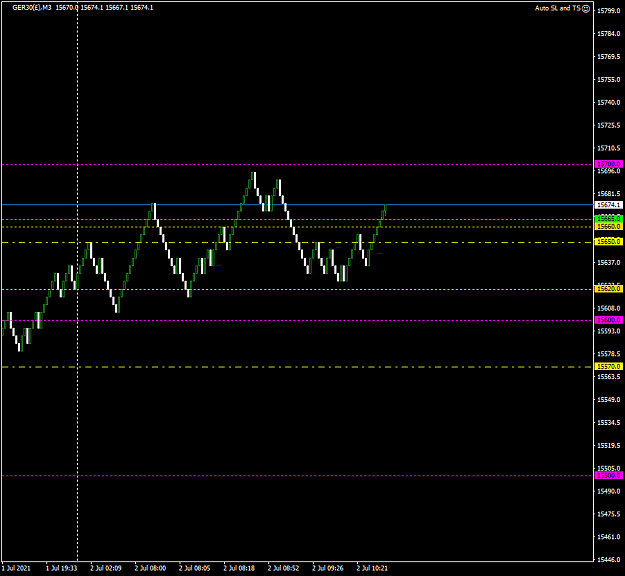Select the magenta 15500.0 price label
The height and width of the screenshot is (576, 625).
tap(609, 476)
